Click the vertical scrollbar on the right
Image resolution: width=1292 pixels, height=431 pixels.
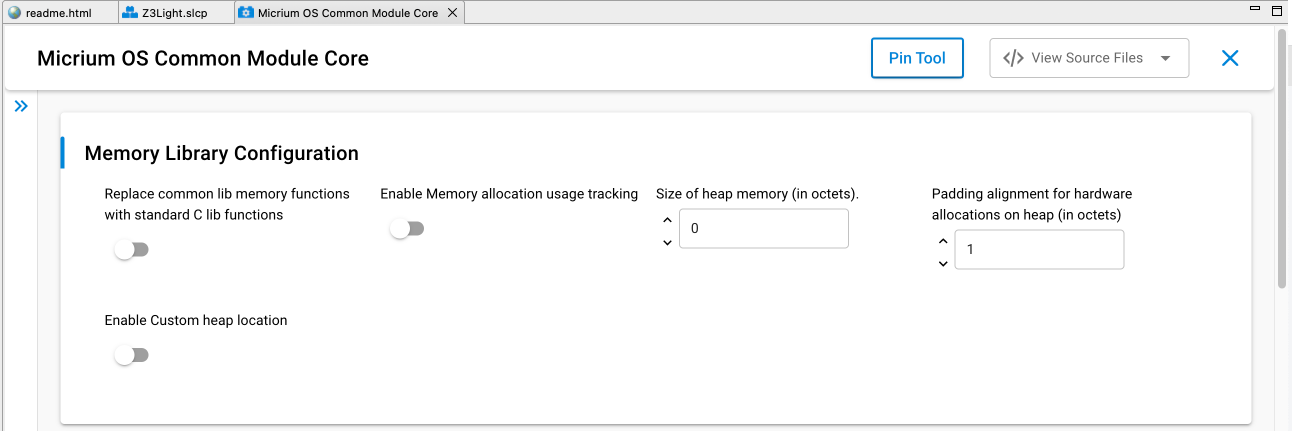coord(1282,160)
